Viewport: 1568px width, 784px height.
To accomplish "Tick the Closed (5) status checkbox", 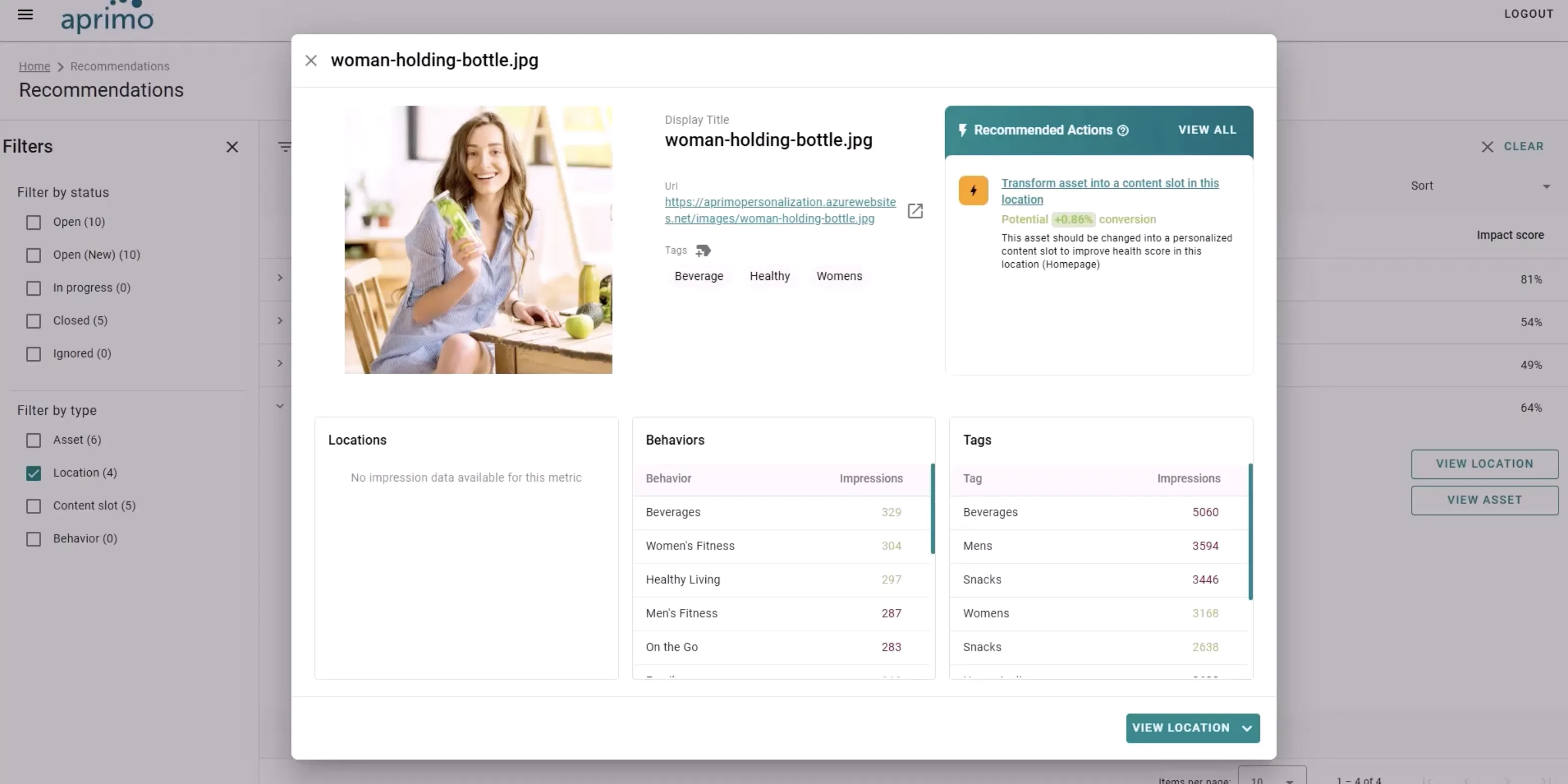I will [x=33, y=321].
